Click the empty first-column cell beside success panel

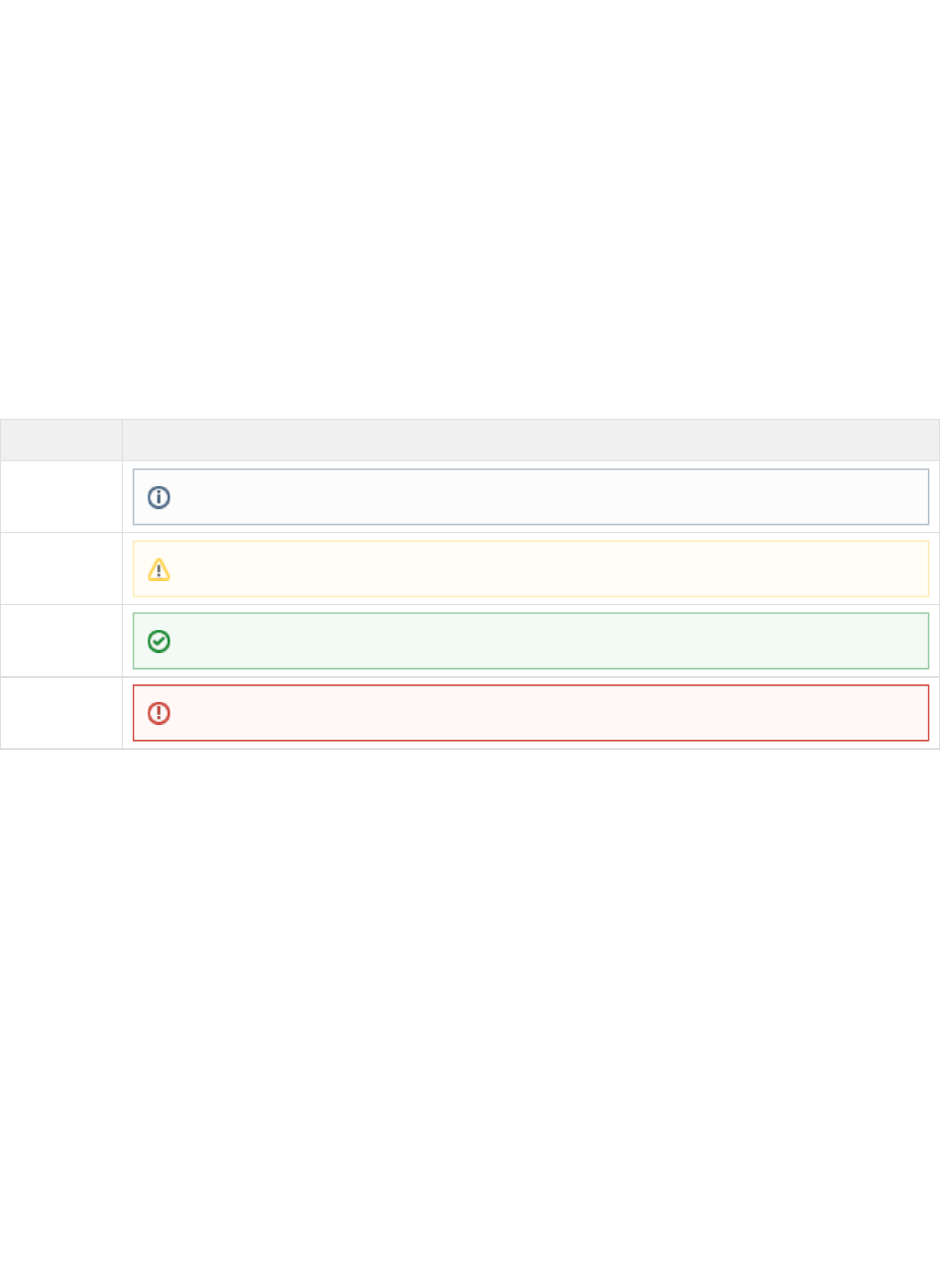click(61, 641)
